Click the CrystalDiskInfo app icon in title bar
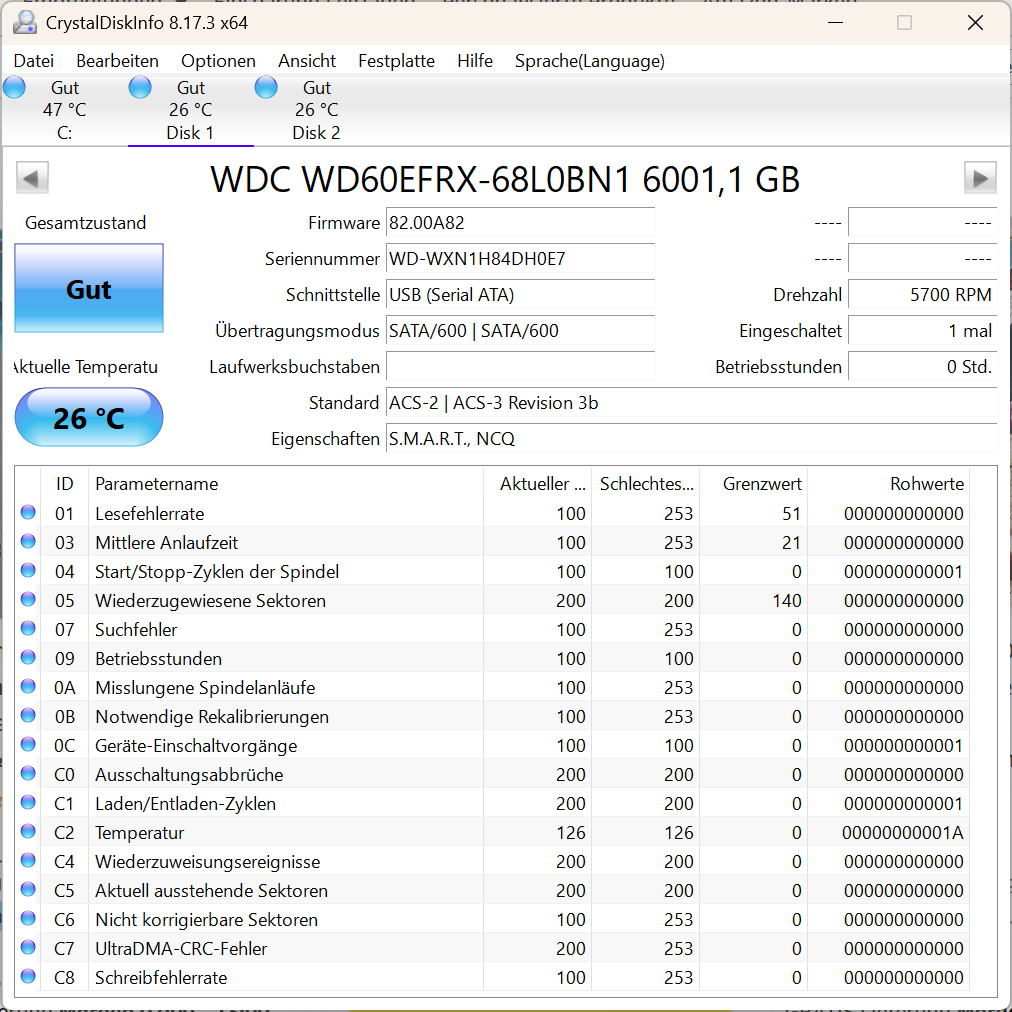Image resolution: width=1012 pixels, height=1012 pixels. click(x=25, y=23)
